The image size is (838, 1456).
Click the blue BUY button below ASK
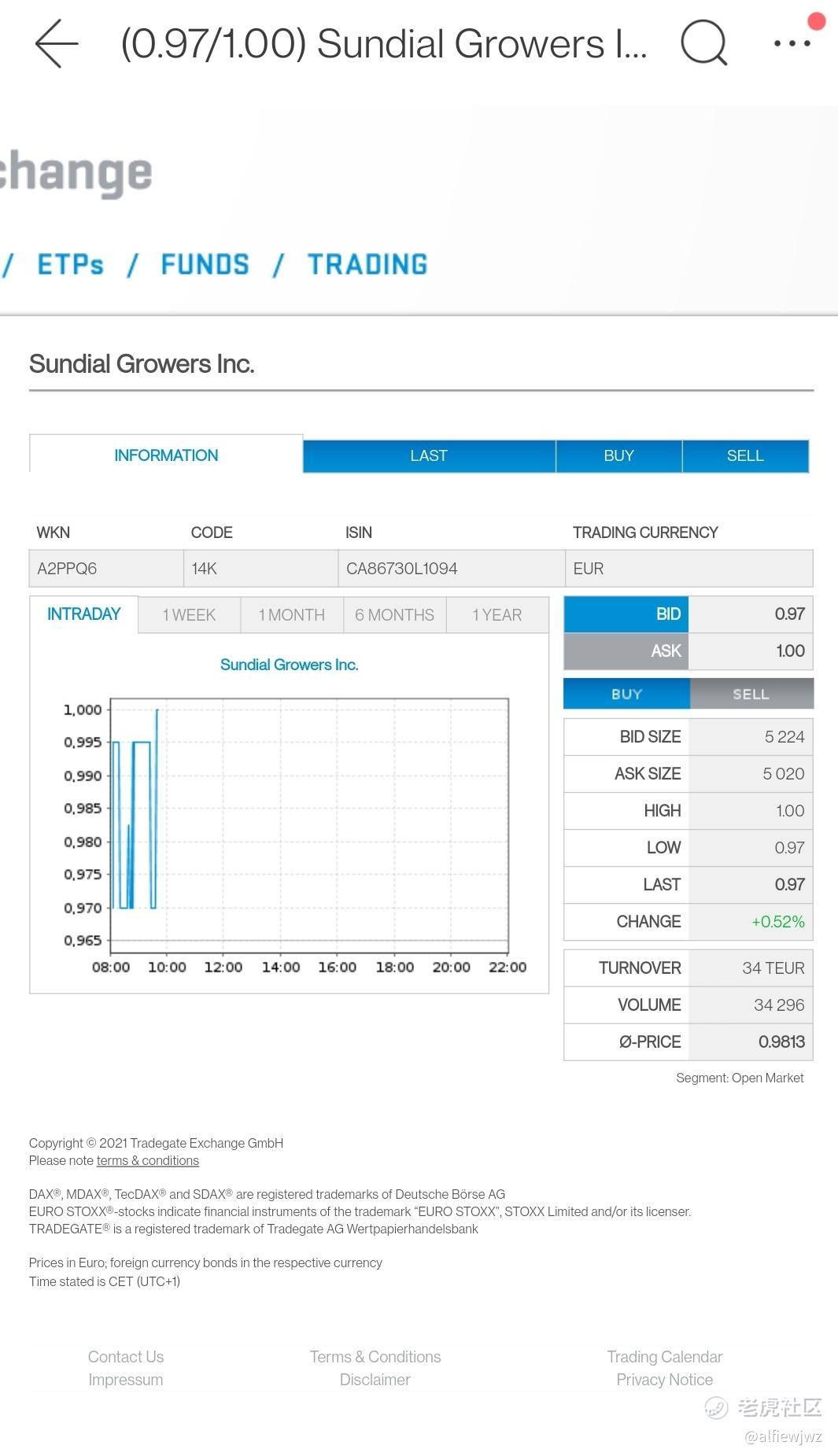tap(626, 694)
